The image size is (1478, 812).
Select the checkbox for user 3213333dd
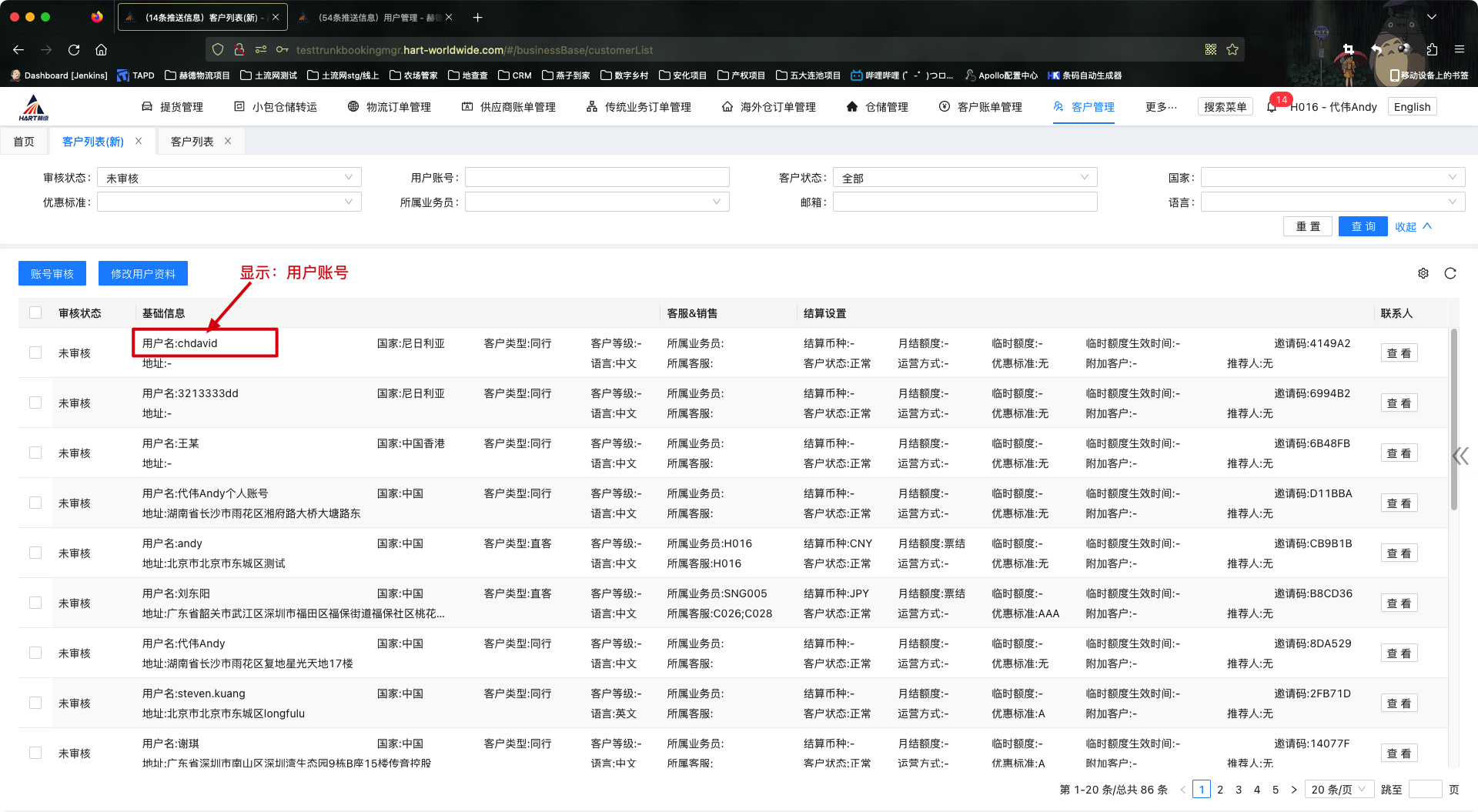click(35, 403)
